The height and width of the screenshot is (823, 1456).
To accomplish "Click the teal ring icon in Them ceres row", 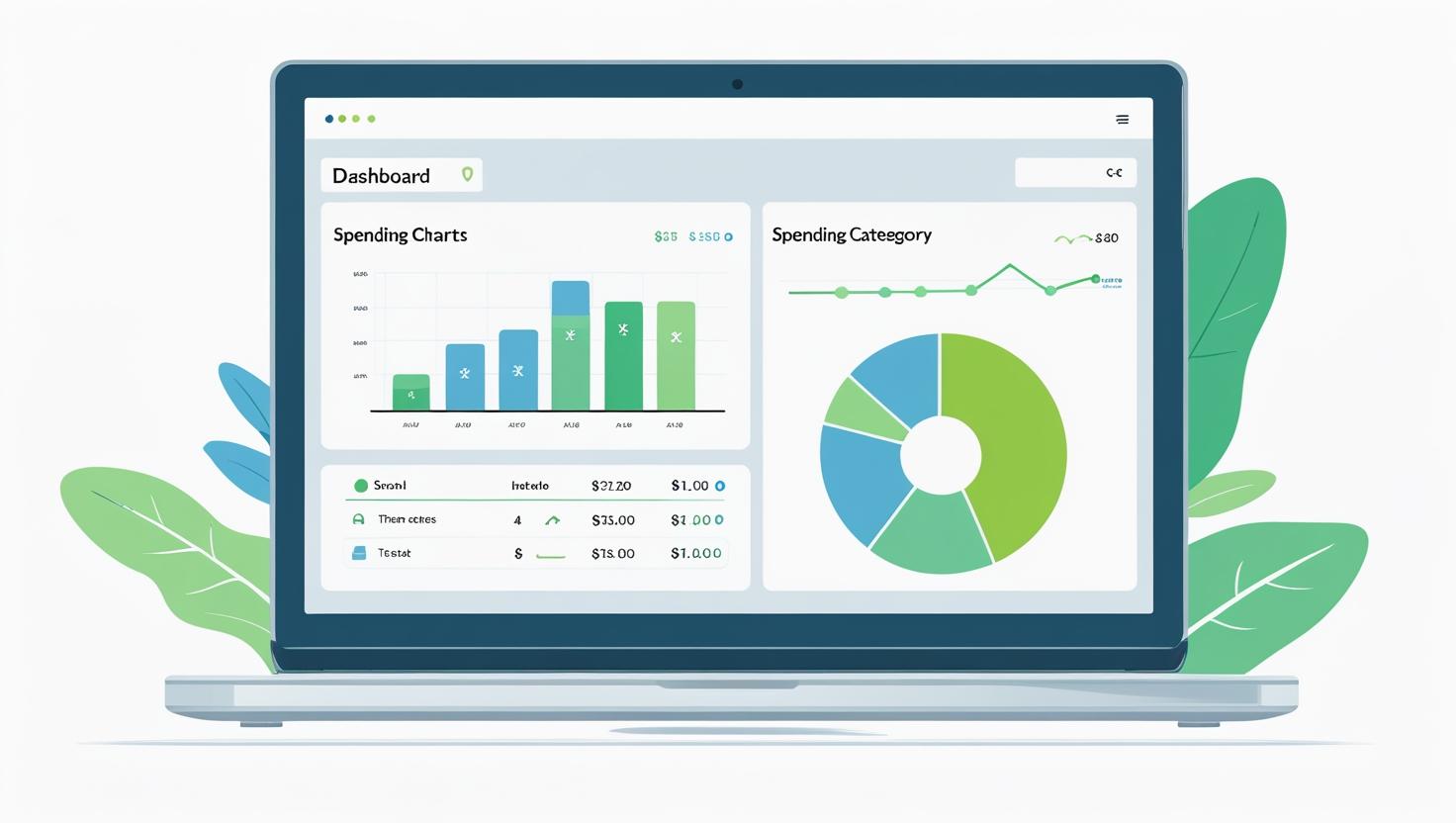I will (719, 519).
